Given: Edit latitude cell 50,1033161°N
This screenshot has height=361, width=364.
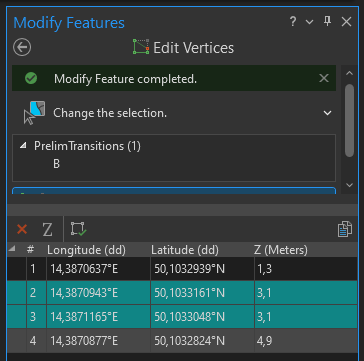Looking at the screenshot, I should point(202,293).
